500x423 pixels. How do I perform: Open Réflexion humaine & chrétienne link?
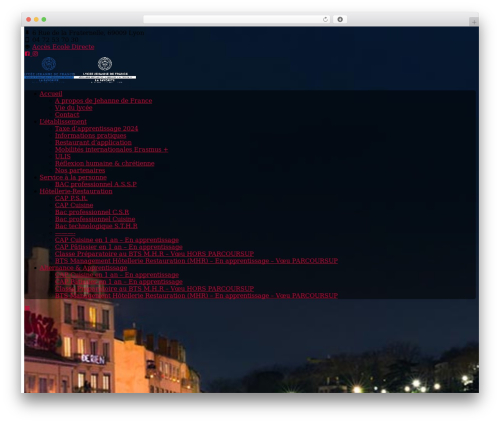point(105,164)
